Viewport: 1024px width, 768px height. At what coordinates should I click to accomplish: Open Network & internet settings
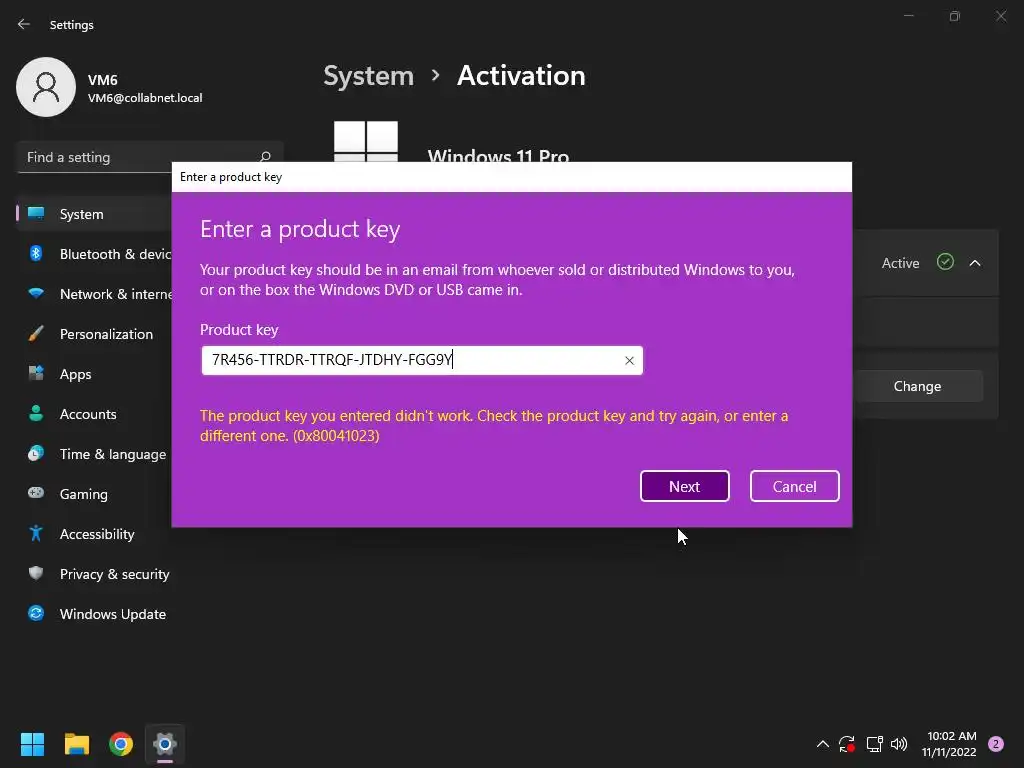(x=95, y=294)
